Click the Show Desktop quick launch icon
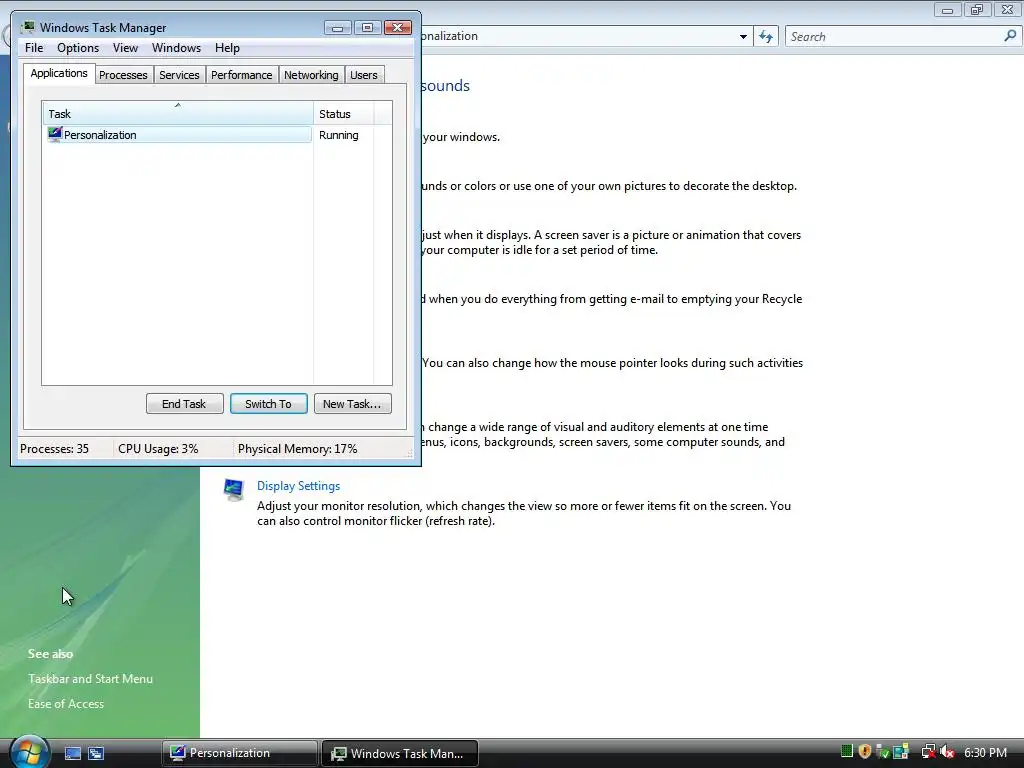 (72, 753)
